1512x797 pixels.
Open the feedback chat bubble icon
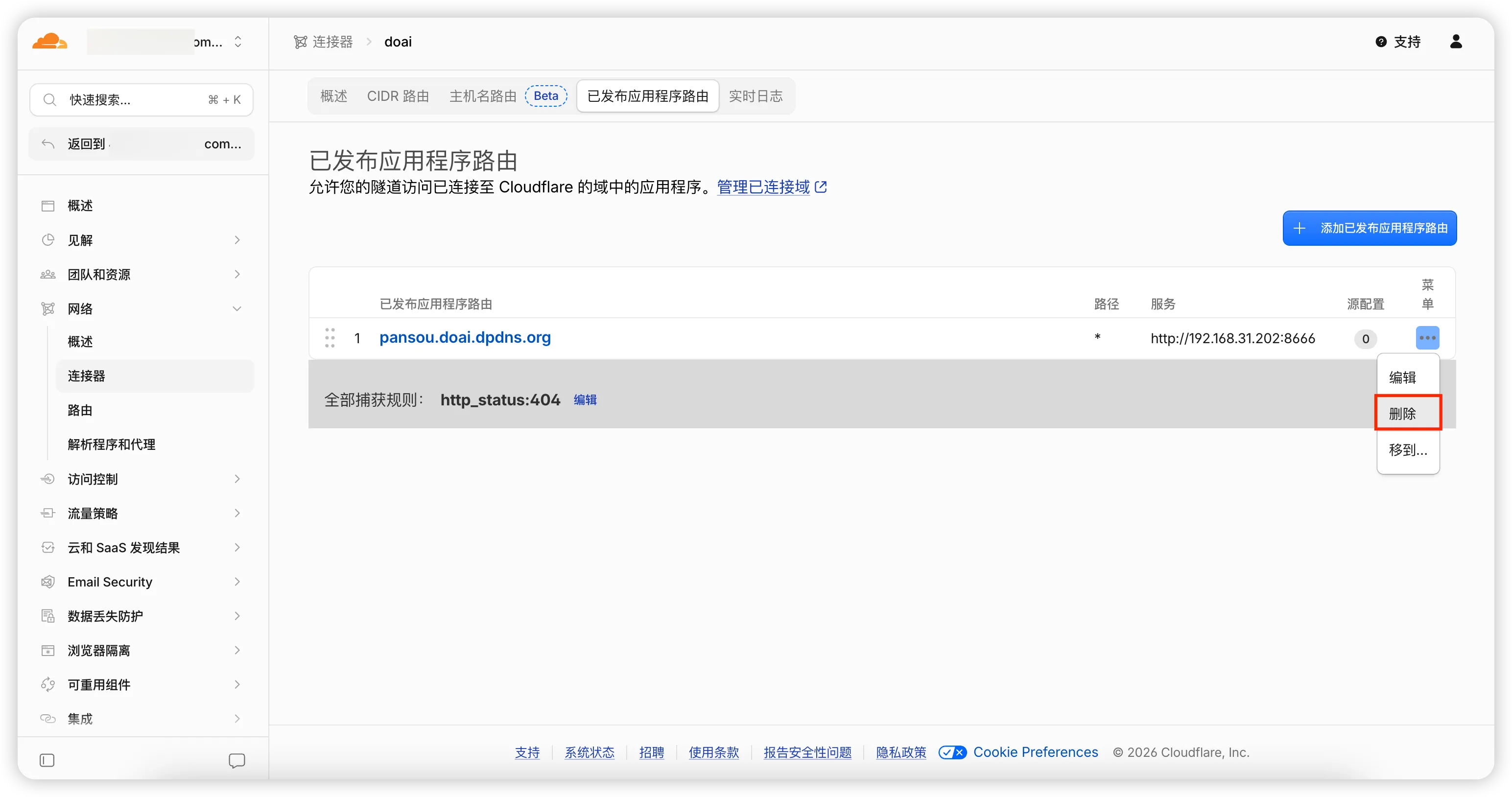(x=236, y=761)
